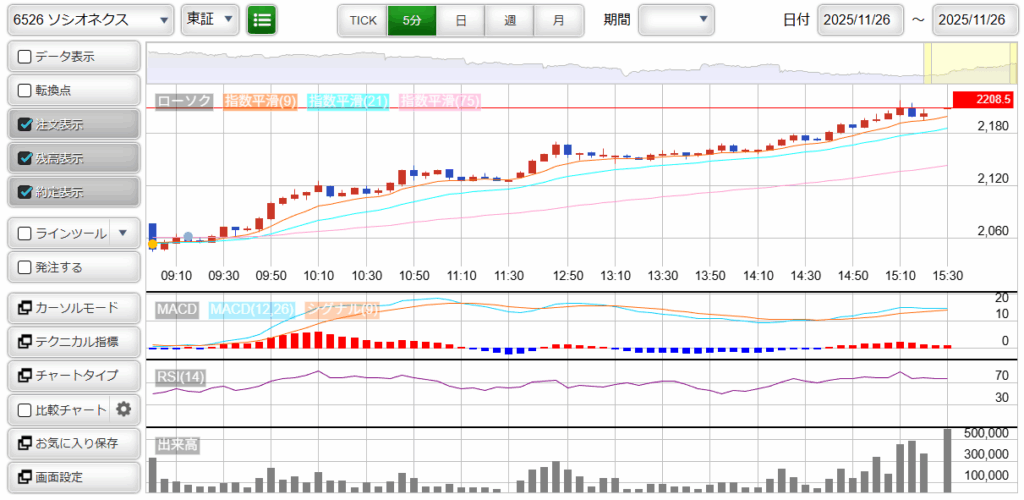The width and height of the screenshot is (1024, 500).
Task: Open 画面設定 screen settings
Action: point(73,477)
